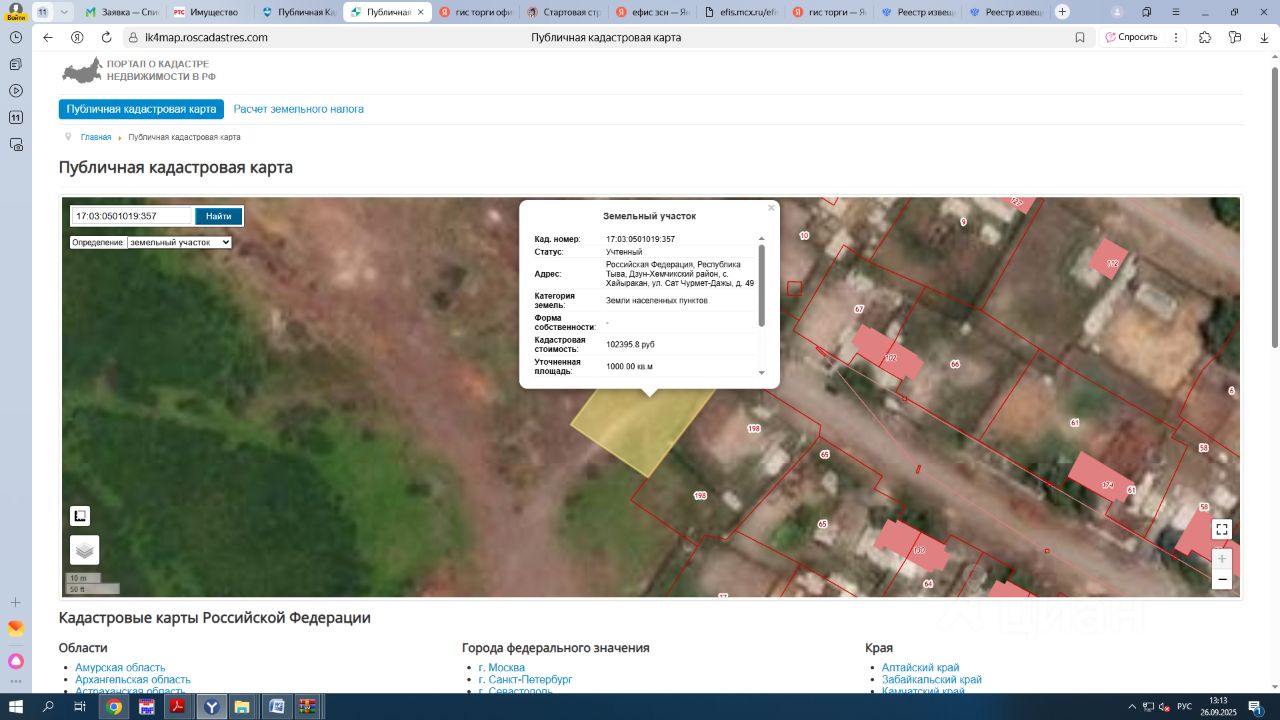
Task: Open Расчет земельного налога link
Action: [299, 109]
